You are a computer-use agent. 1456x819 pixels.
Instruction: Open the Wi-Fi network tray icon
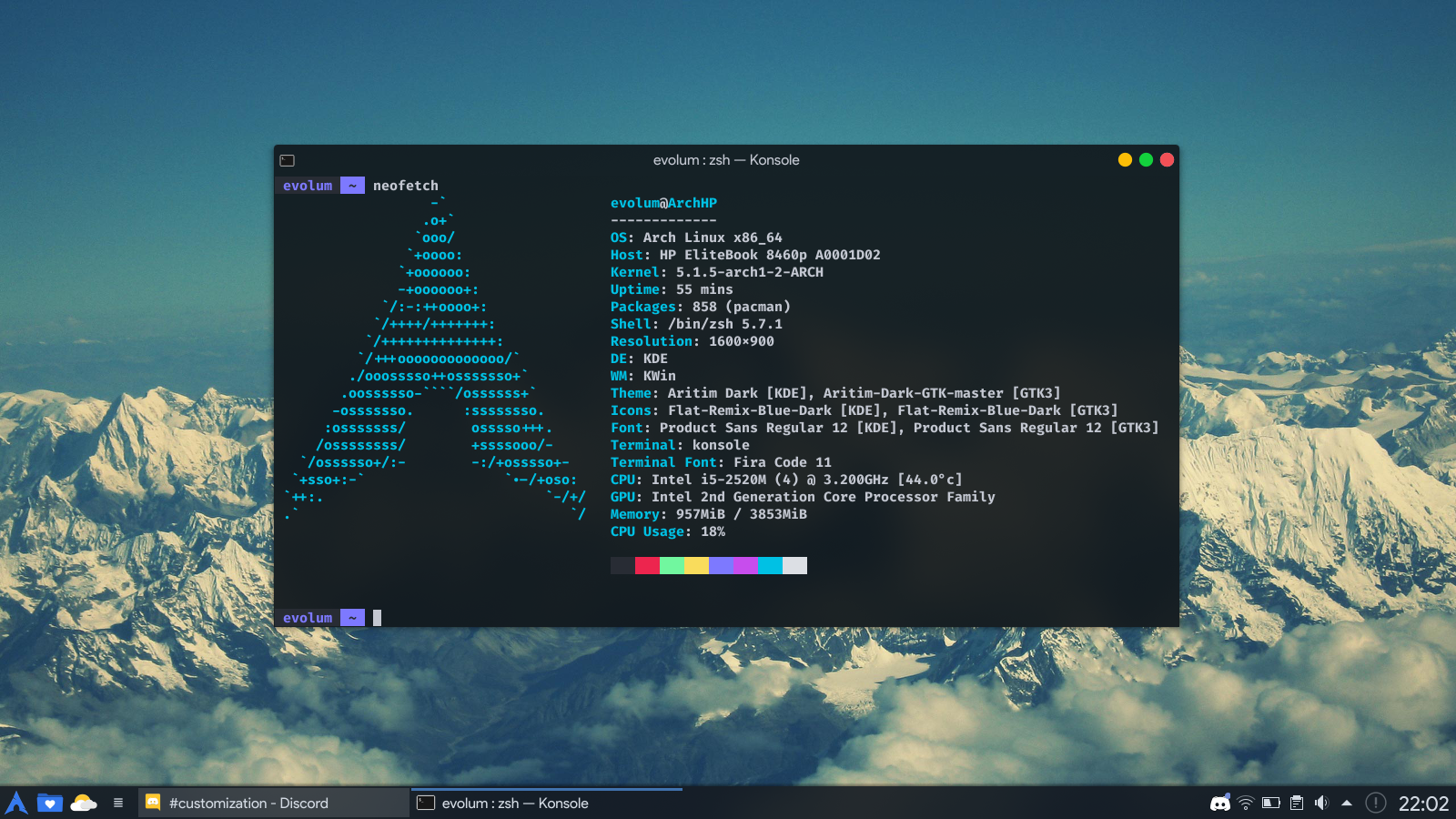click(1246, 803)
